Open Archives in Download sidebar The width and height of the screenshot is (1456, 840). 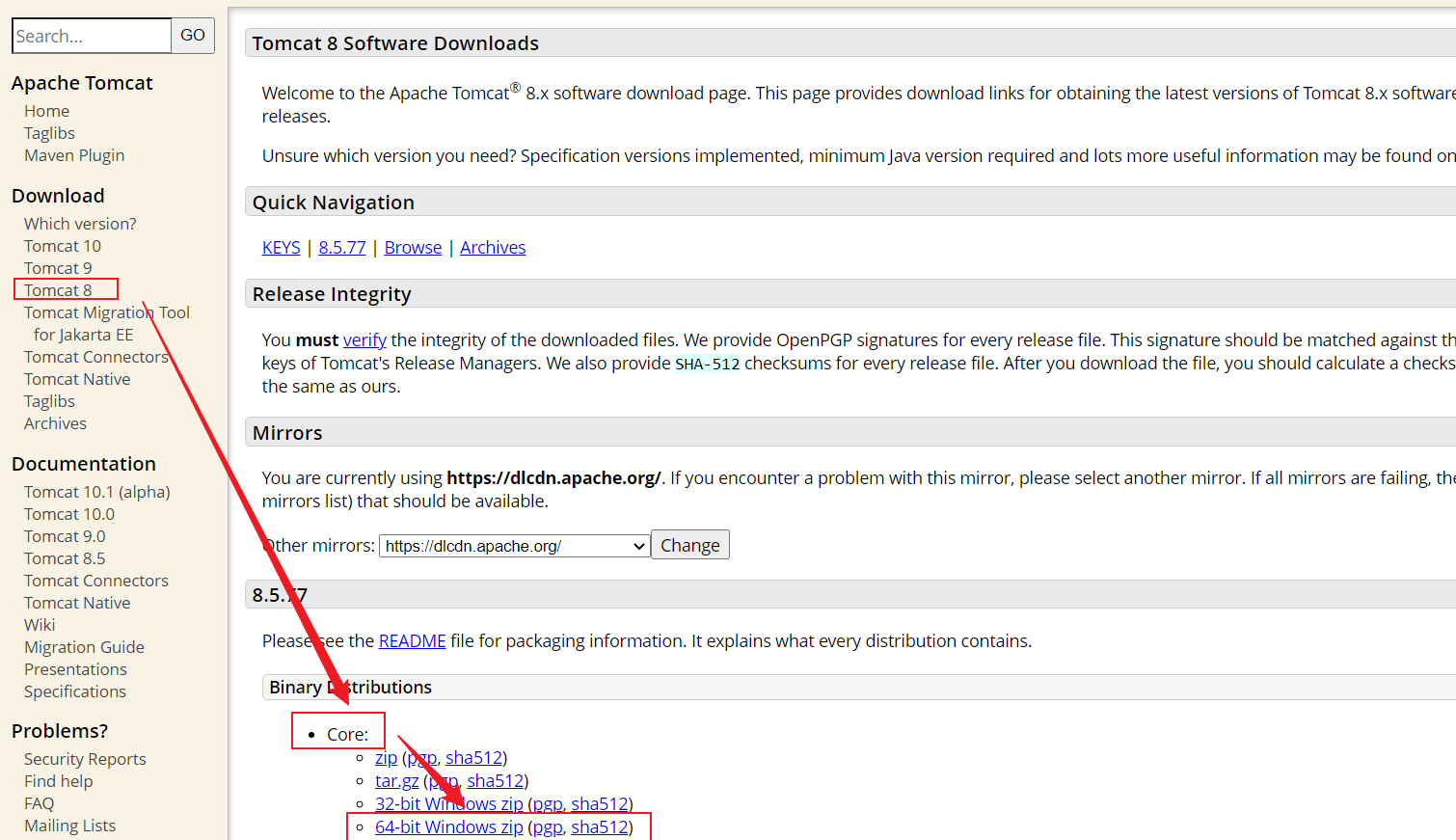coord(55,423)
